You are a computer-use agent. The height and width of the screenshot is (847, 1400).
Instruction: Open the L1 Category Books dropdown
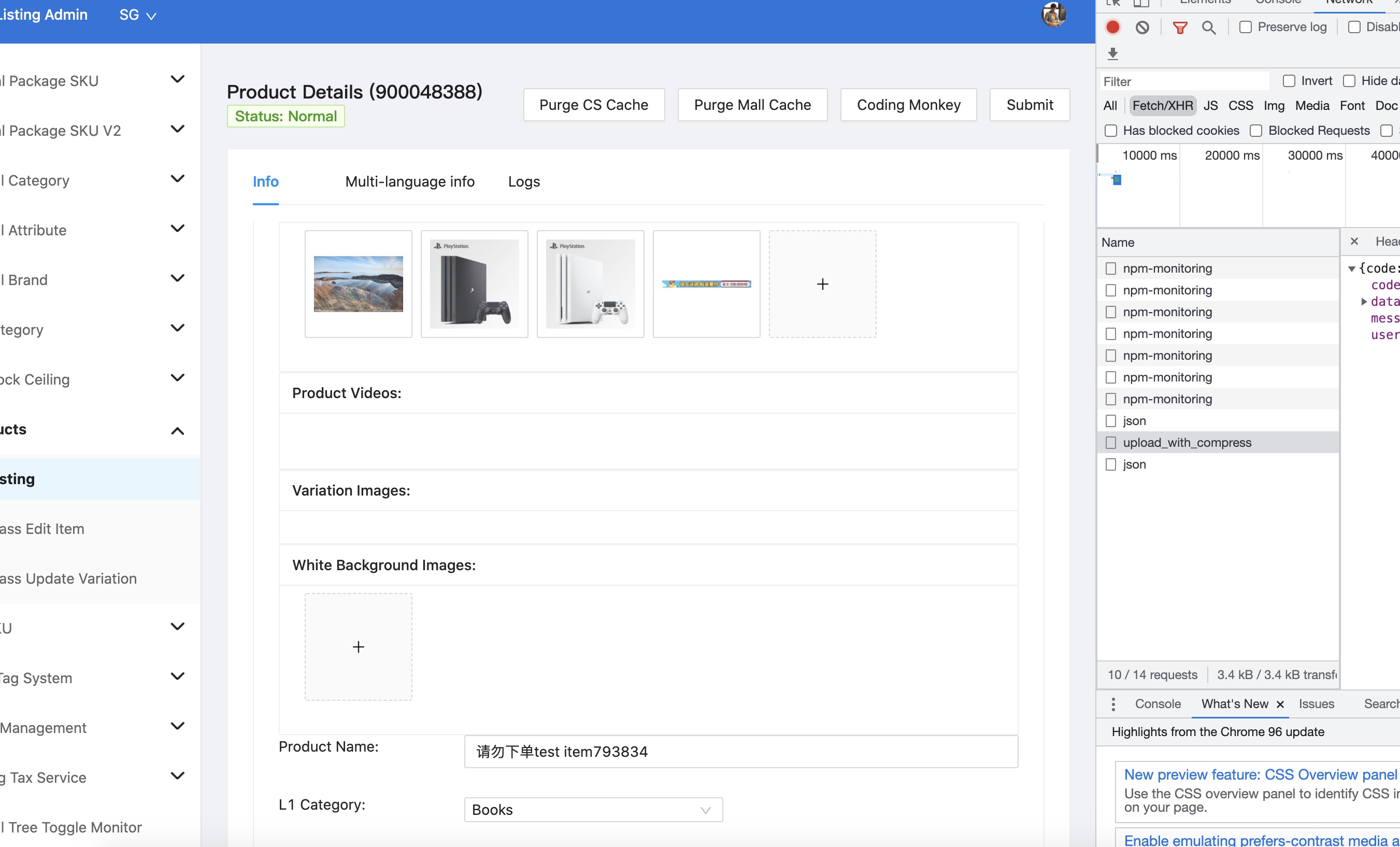coord(593,810)
